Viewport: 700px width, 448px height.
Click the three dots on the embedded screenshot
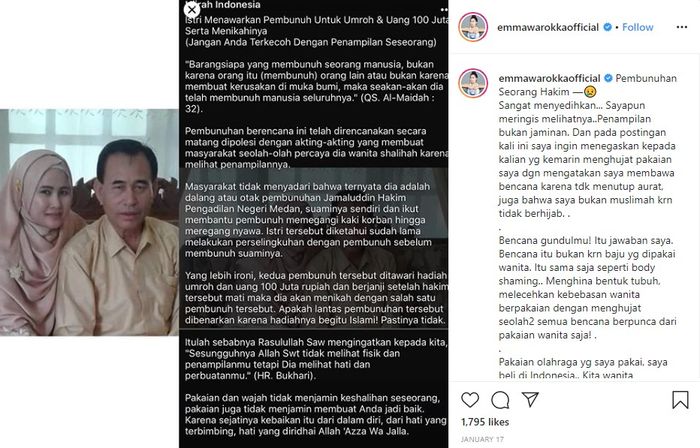444,9
